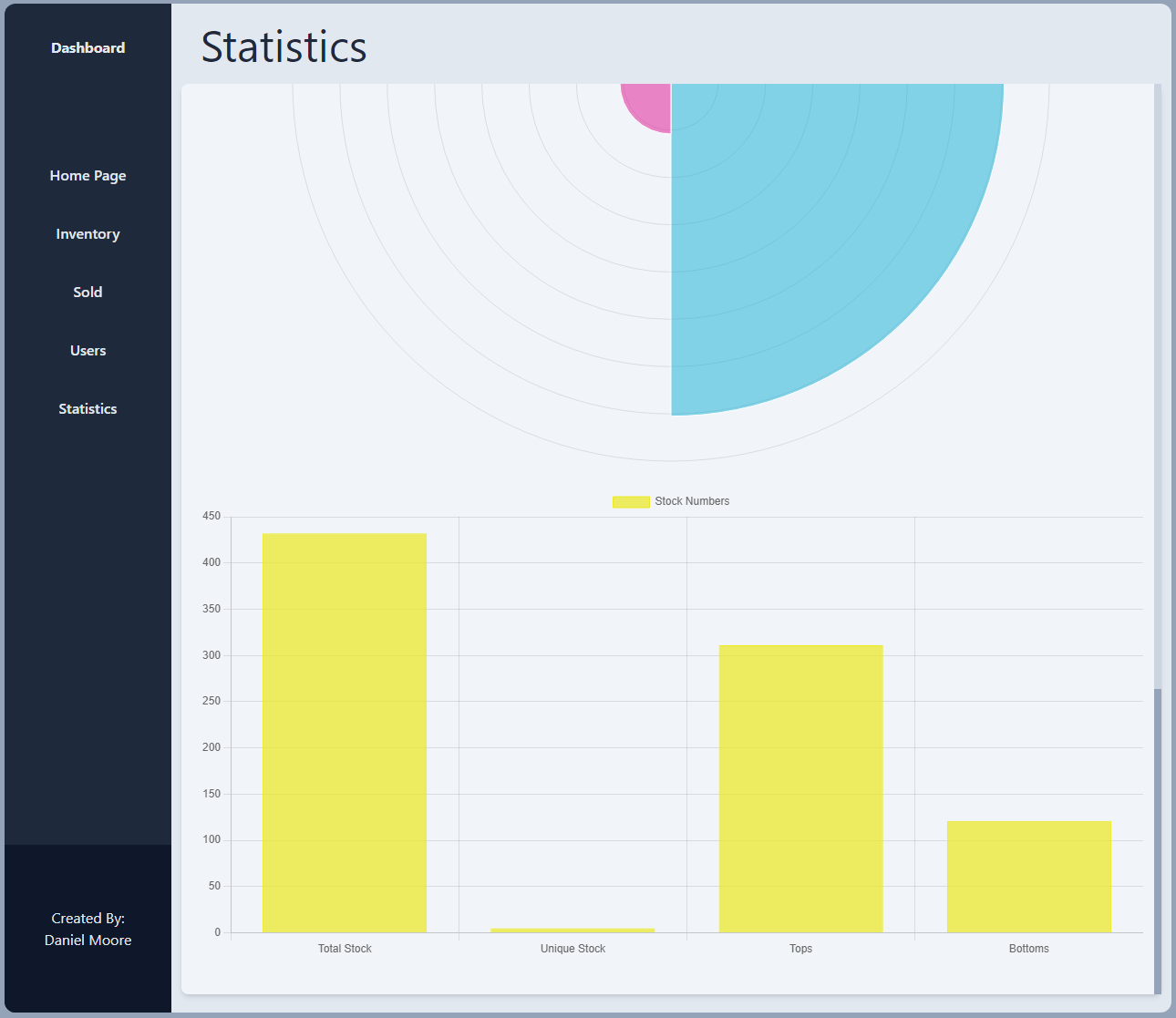Click the small Unique Stock bar

[x=573, y=930]
